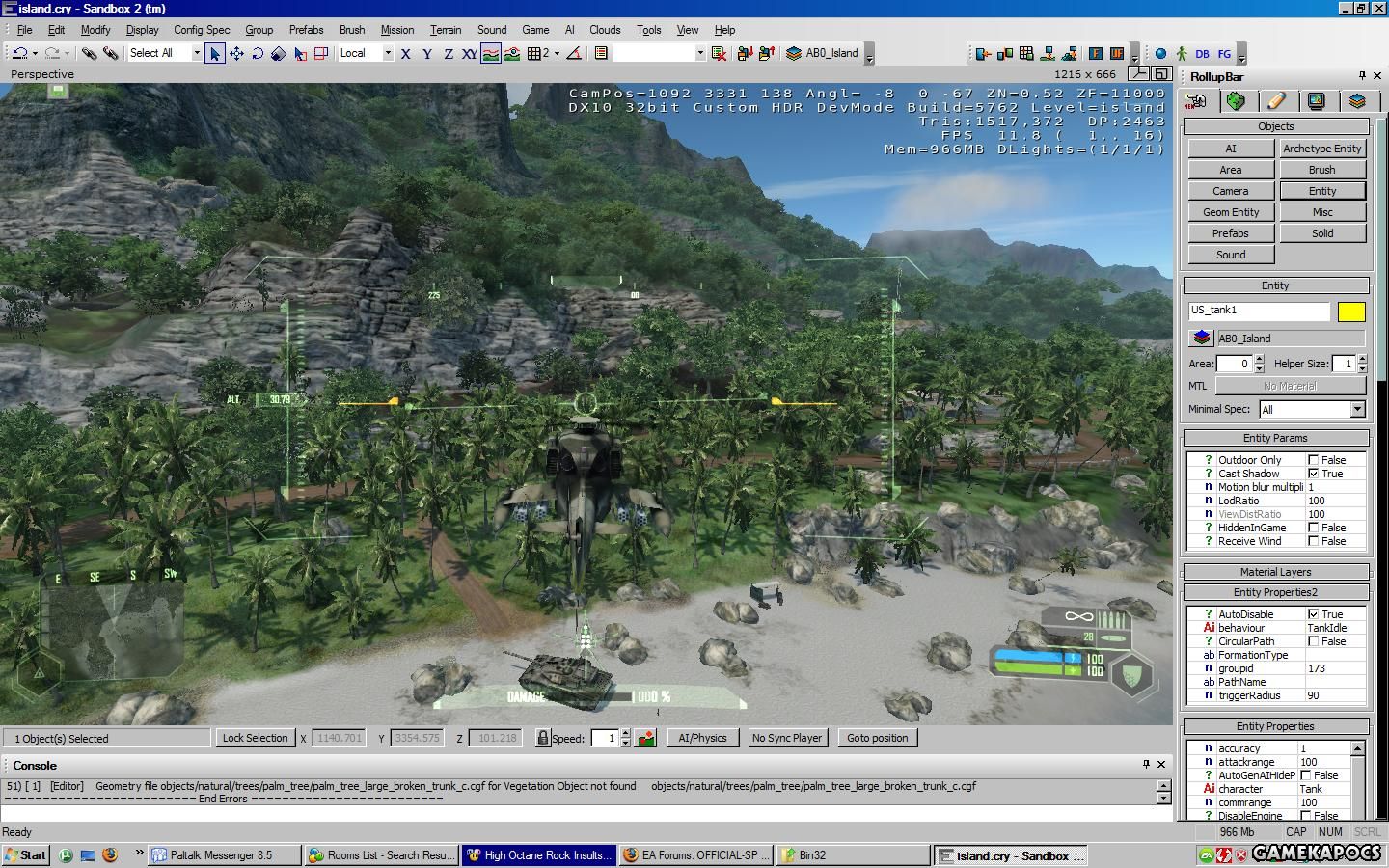Increase the Helper Size stepper
The image size is (1389, 868).
[x=1362, y=359]
